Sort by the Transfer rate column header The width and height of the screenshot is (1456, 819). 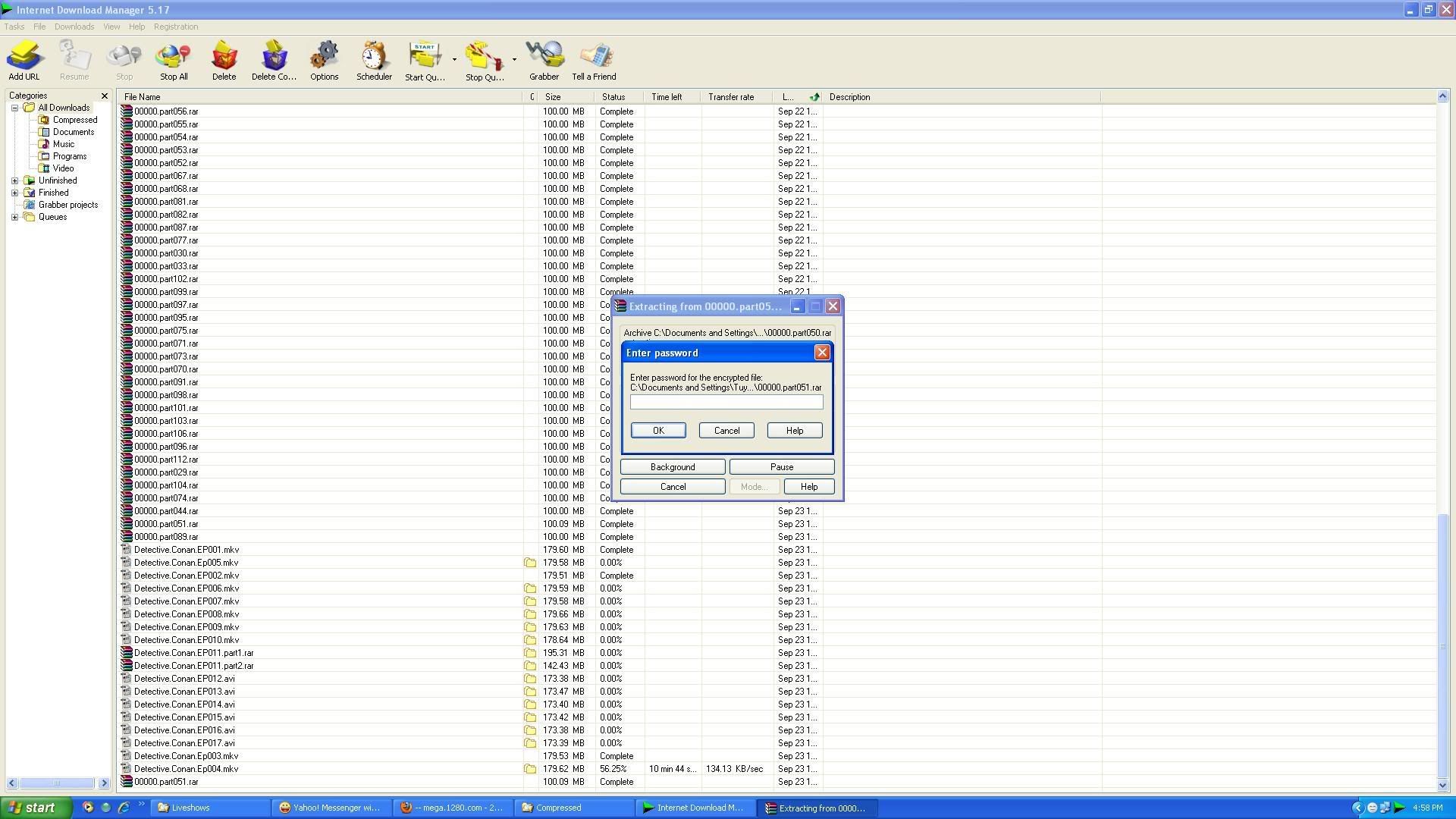pos(736,97)
